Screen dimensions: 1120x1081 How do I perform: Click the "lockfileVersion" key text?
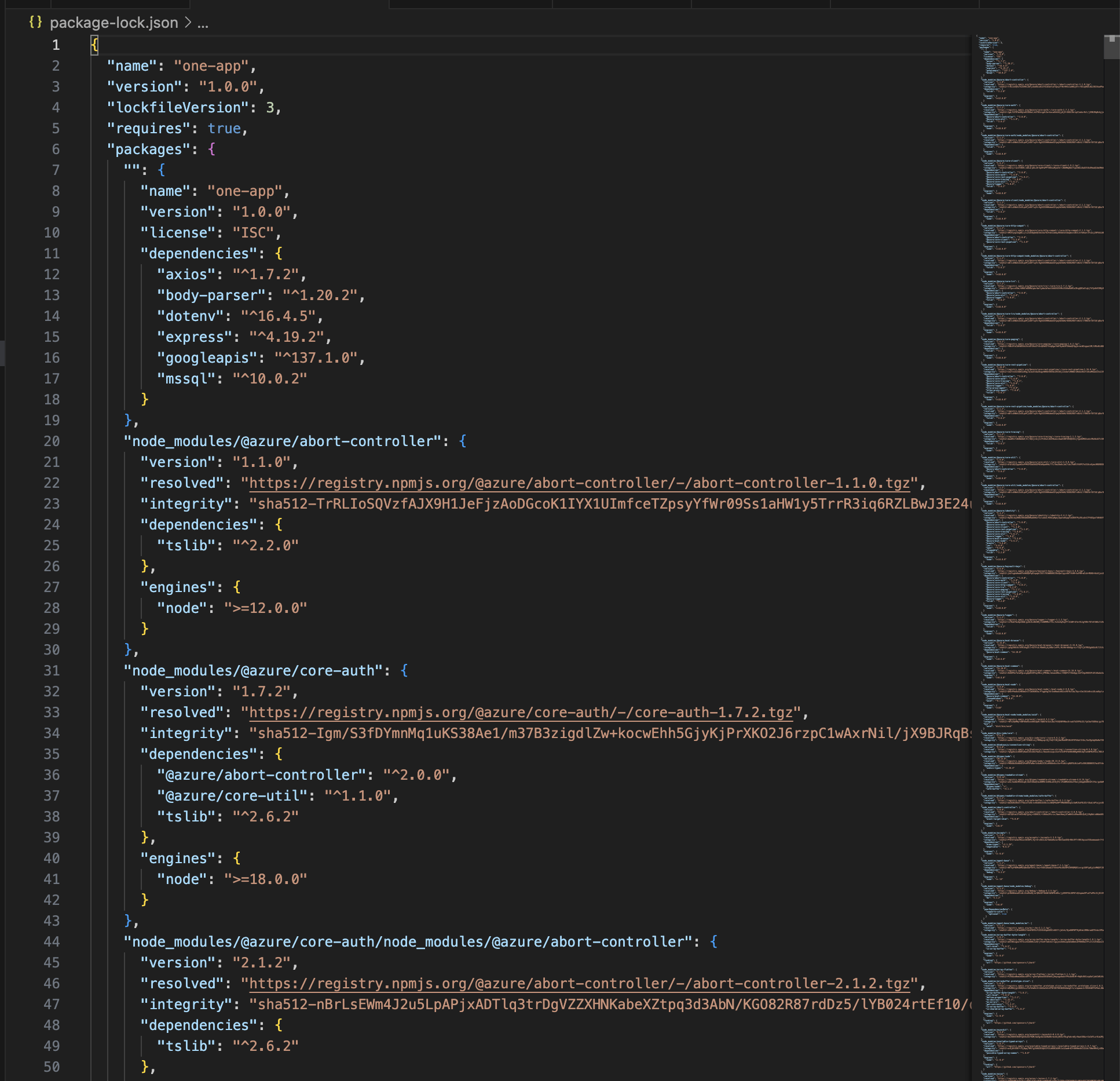178,107
